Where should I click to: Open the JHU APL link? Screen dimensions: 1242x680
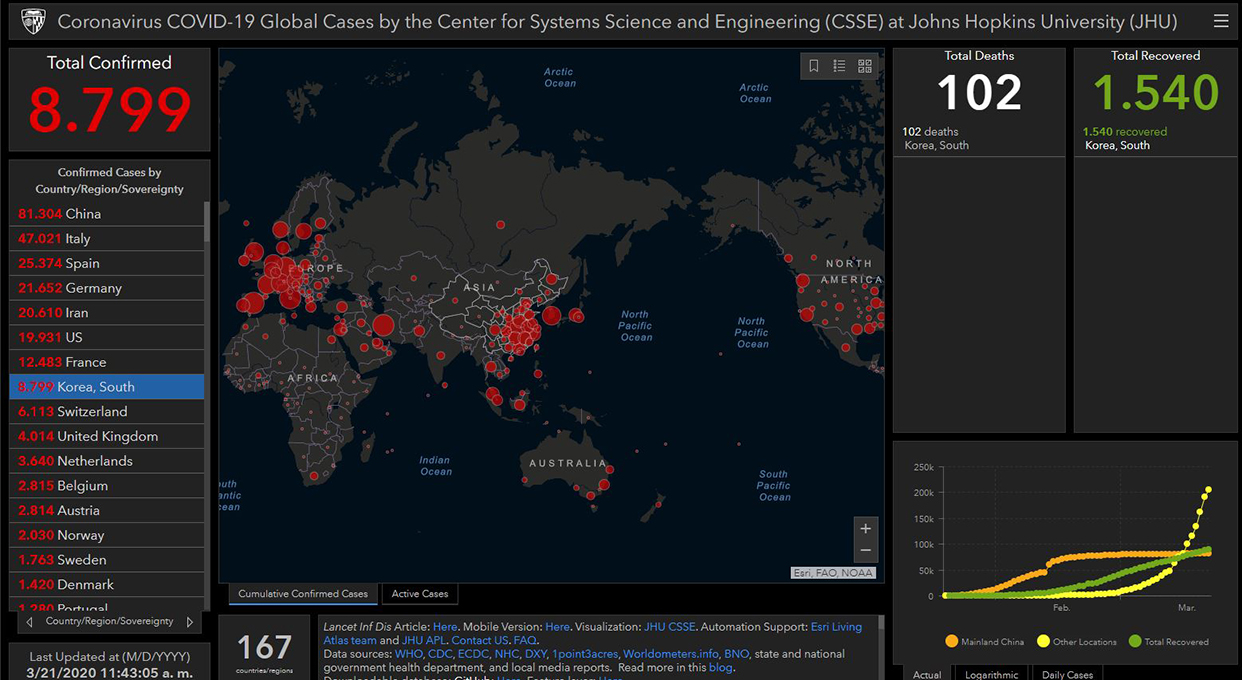click(423, 640)
